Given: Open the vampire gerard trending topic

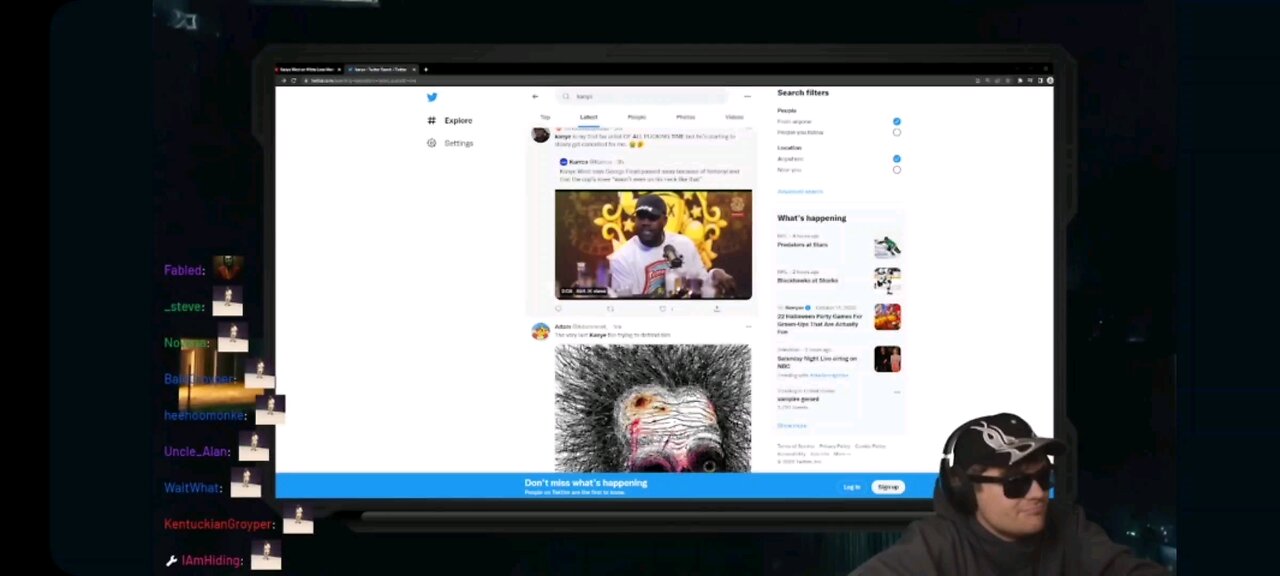Looking at the screenshot, I should (798, 398).
